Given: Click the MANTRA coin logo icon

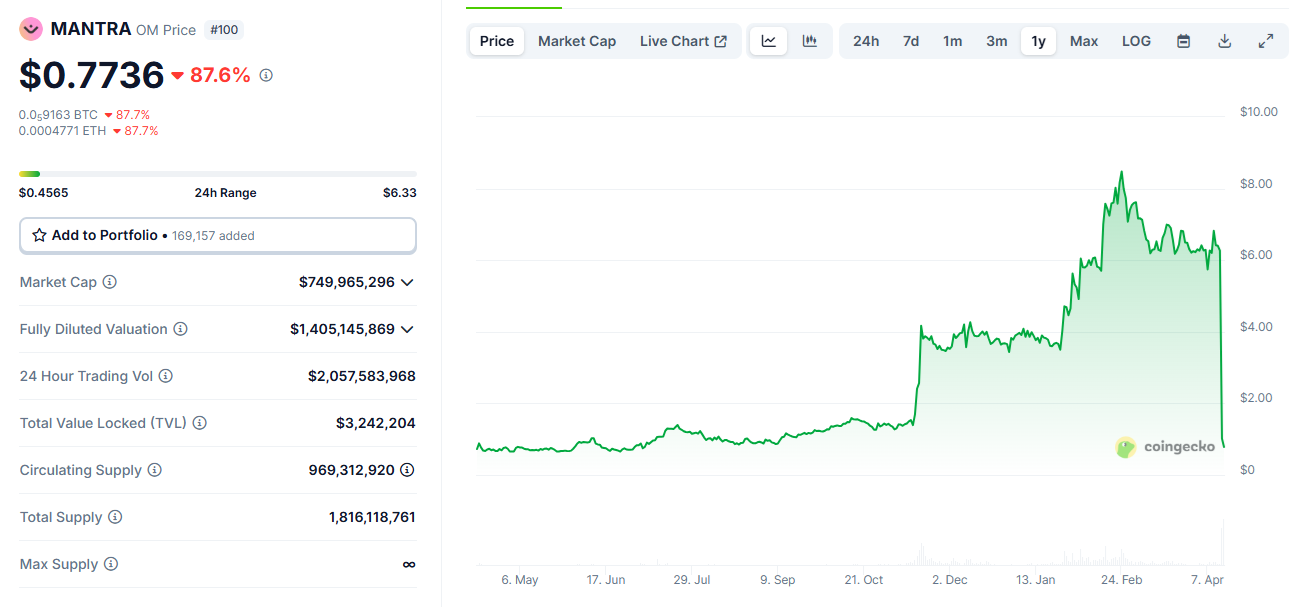Looking at the screenshot, I should coord(31,29).
